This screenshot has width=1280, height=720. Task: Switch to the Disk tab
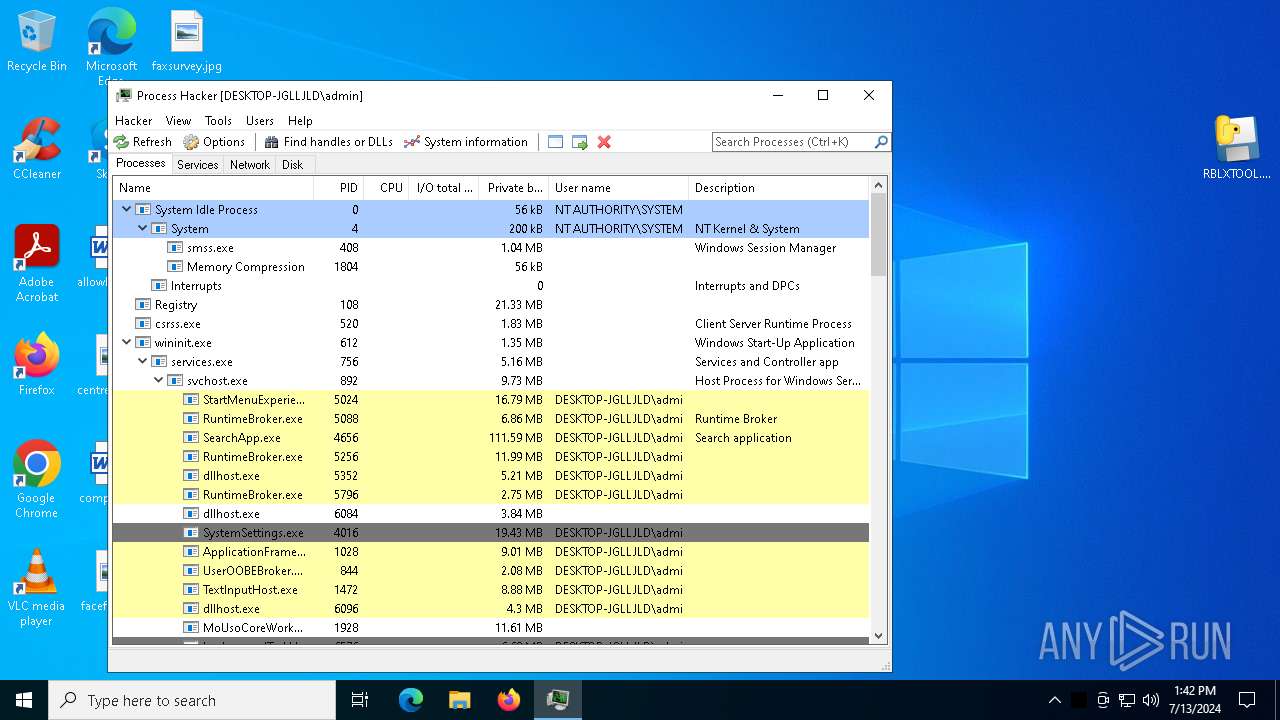(293, 165)
